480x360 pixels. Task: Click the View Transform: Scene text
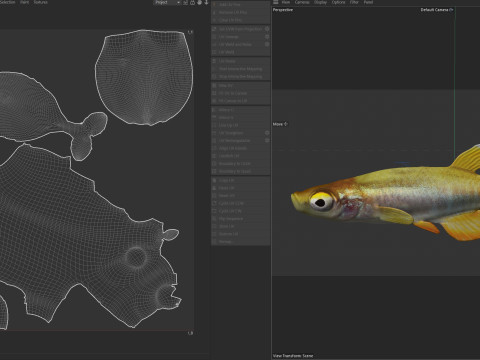pos(293,356)
